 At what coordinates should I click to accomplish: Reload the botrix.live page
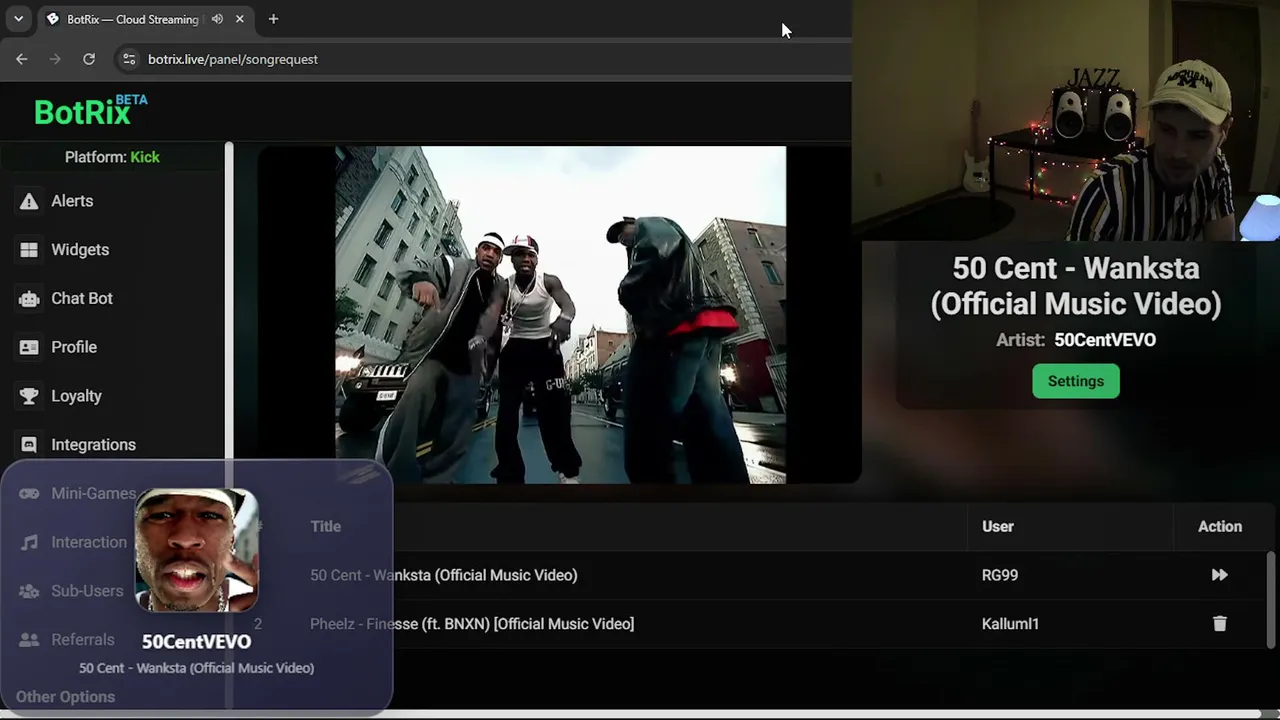pos(89,59)
